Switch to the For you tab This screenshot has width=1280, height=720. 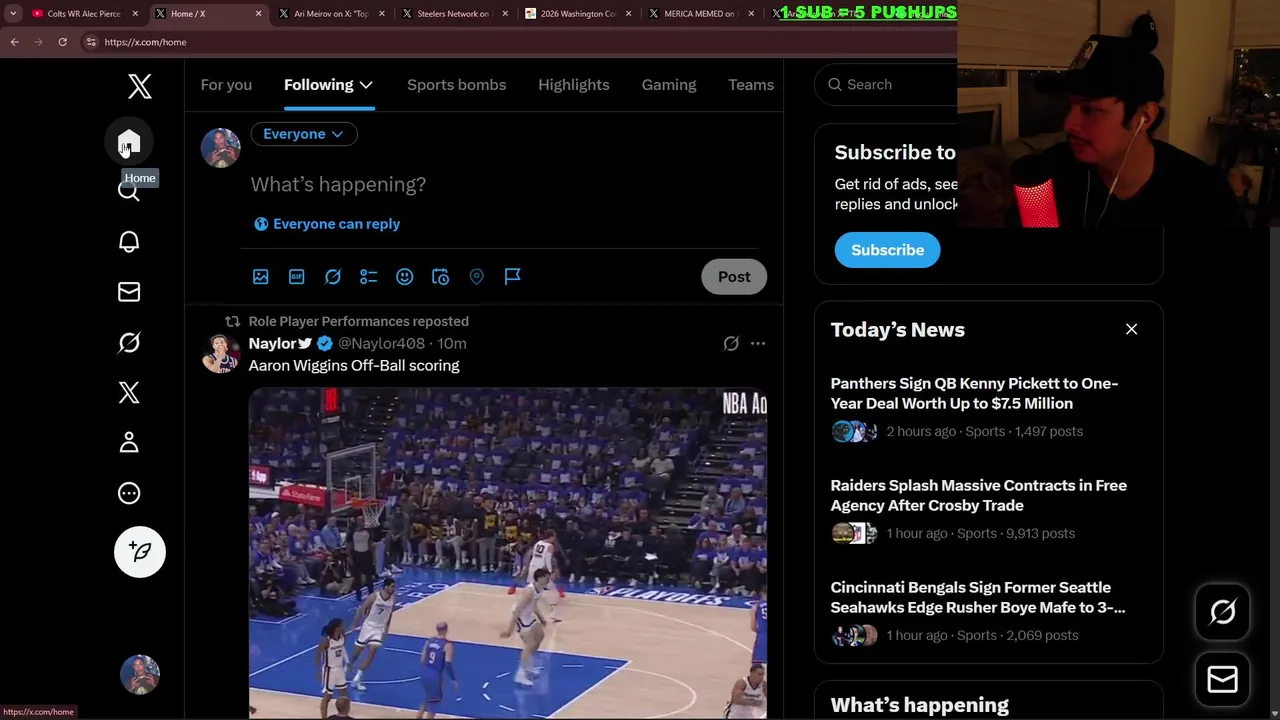coord(226,85)
